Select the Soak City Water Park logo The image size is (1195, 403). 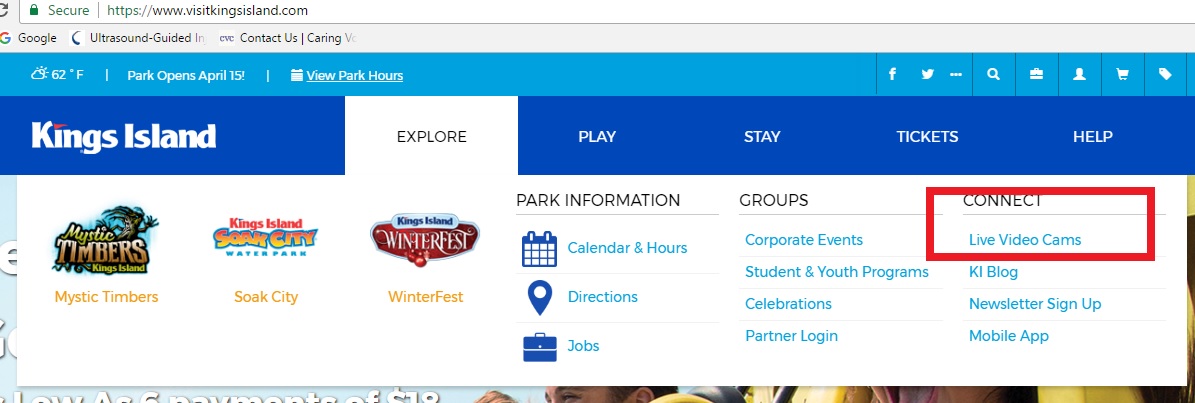(x=266, y=237)
